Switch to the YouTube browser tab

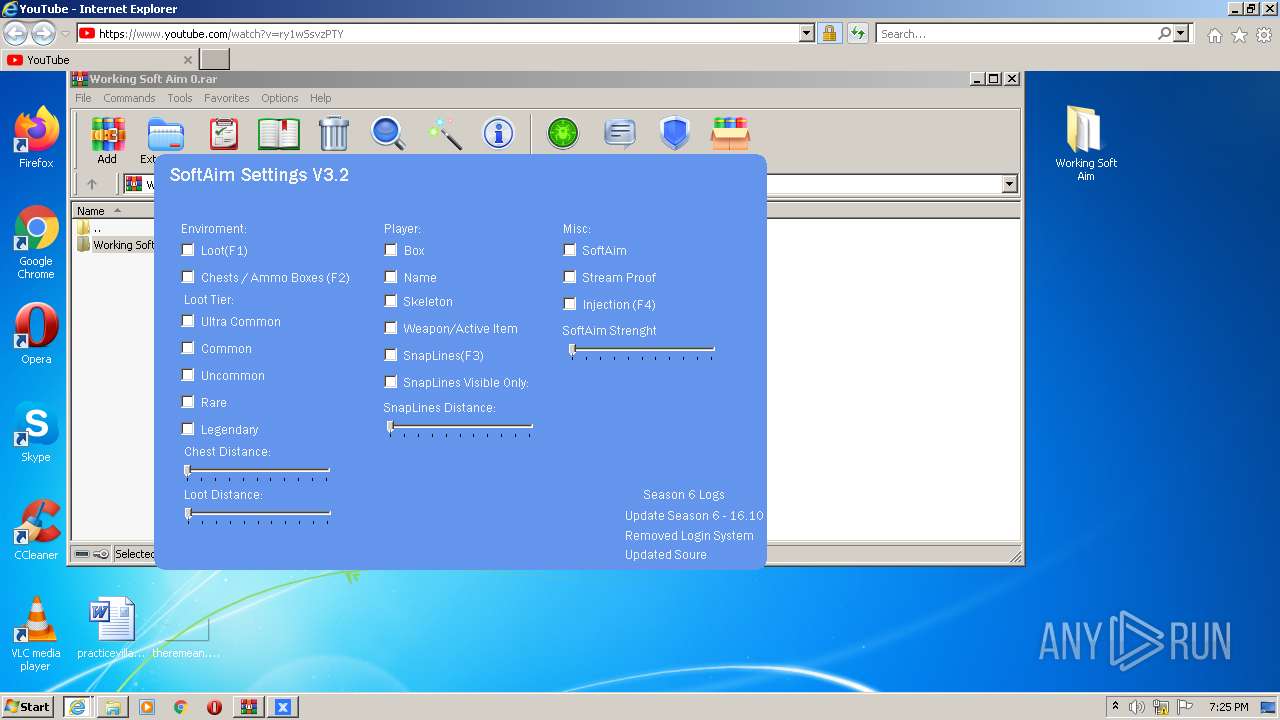pos(100,60)
